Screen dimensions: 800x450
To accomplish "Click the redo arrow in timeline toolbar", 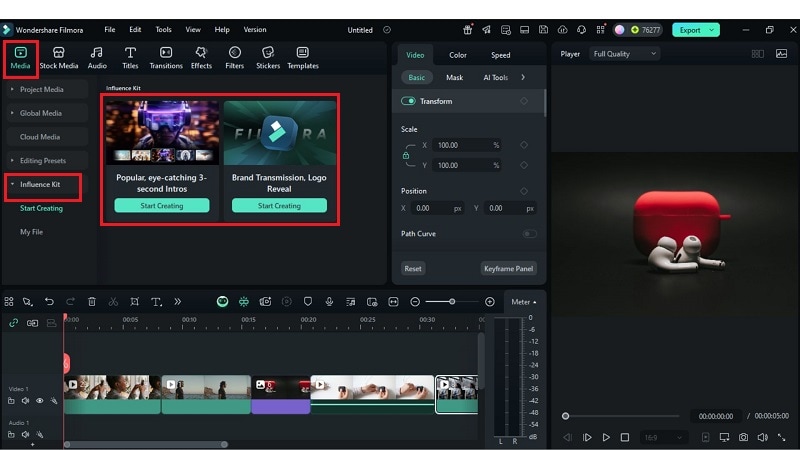I will (70, 302).
